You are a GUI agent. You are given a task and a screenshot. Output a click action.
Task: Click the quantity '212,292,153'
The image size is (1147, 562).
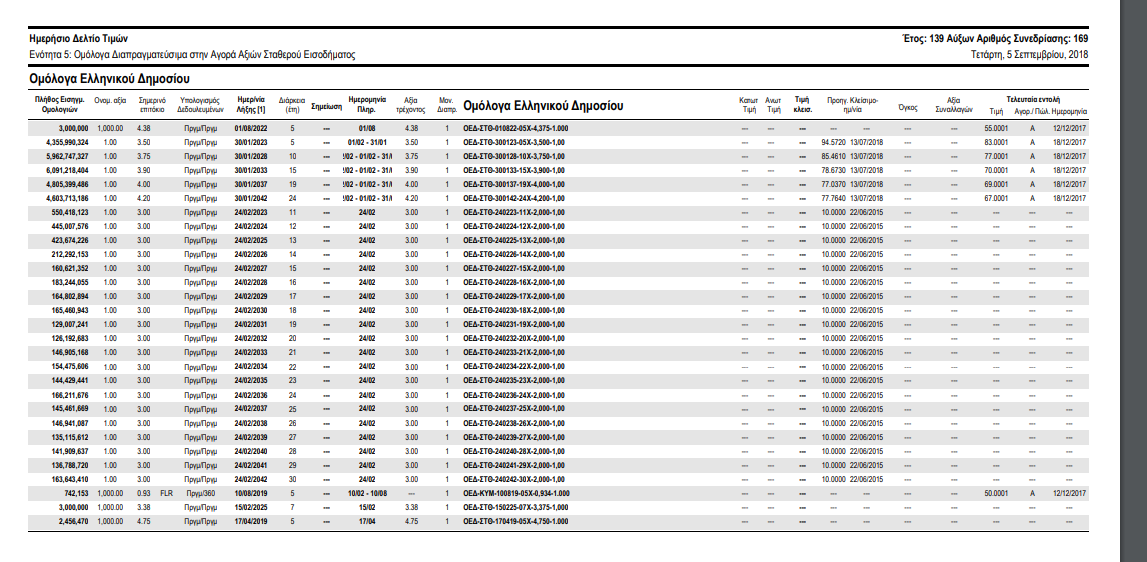[70, 254]
